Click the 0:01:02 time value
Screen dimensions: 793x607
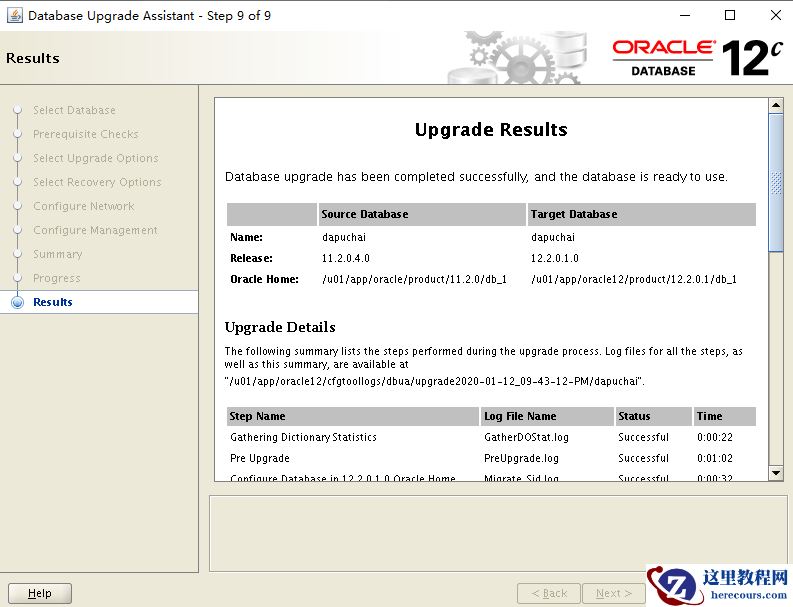pyautogui.click(x=715, y=458)
